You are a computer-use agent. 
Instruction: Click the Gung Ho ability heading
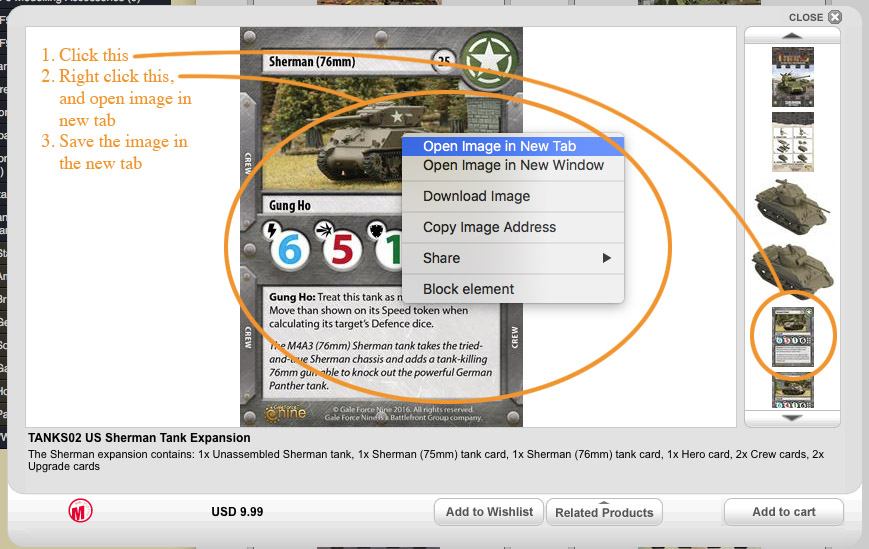[290, 206]
